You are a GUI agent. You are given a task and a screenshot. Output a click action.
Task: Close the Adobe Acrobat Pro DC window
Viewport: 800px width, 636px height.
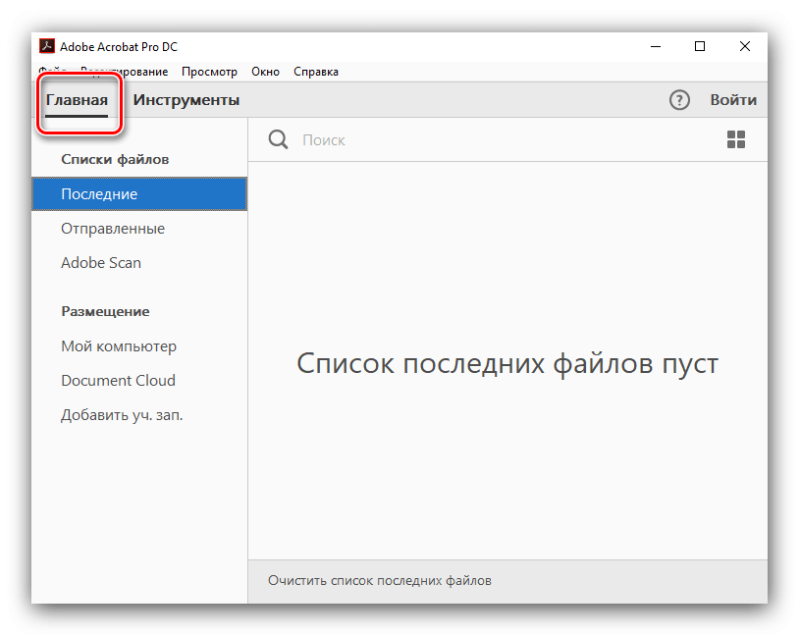click(744, 46)
